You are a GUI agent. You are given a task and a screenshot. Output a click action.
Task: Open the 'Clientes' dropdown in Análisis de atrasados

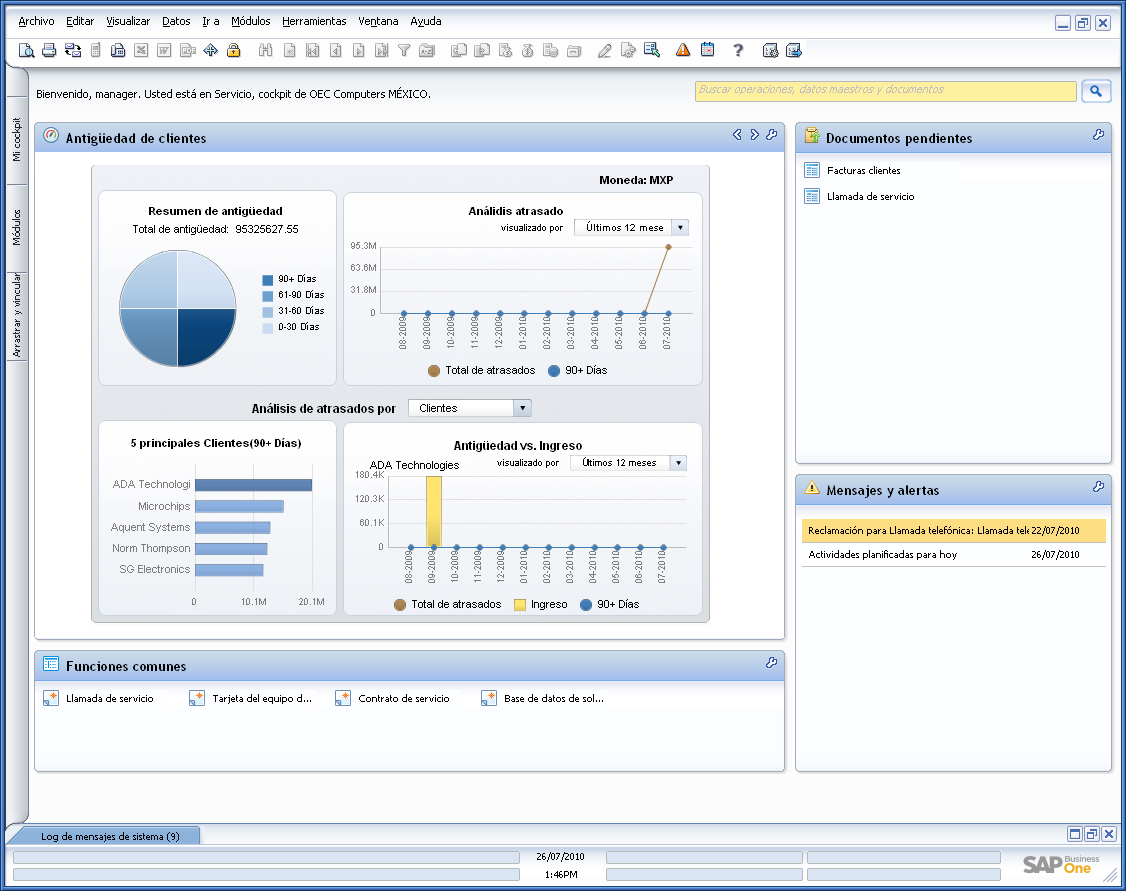click(523, 407)
